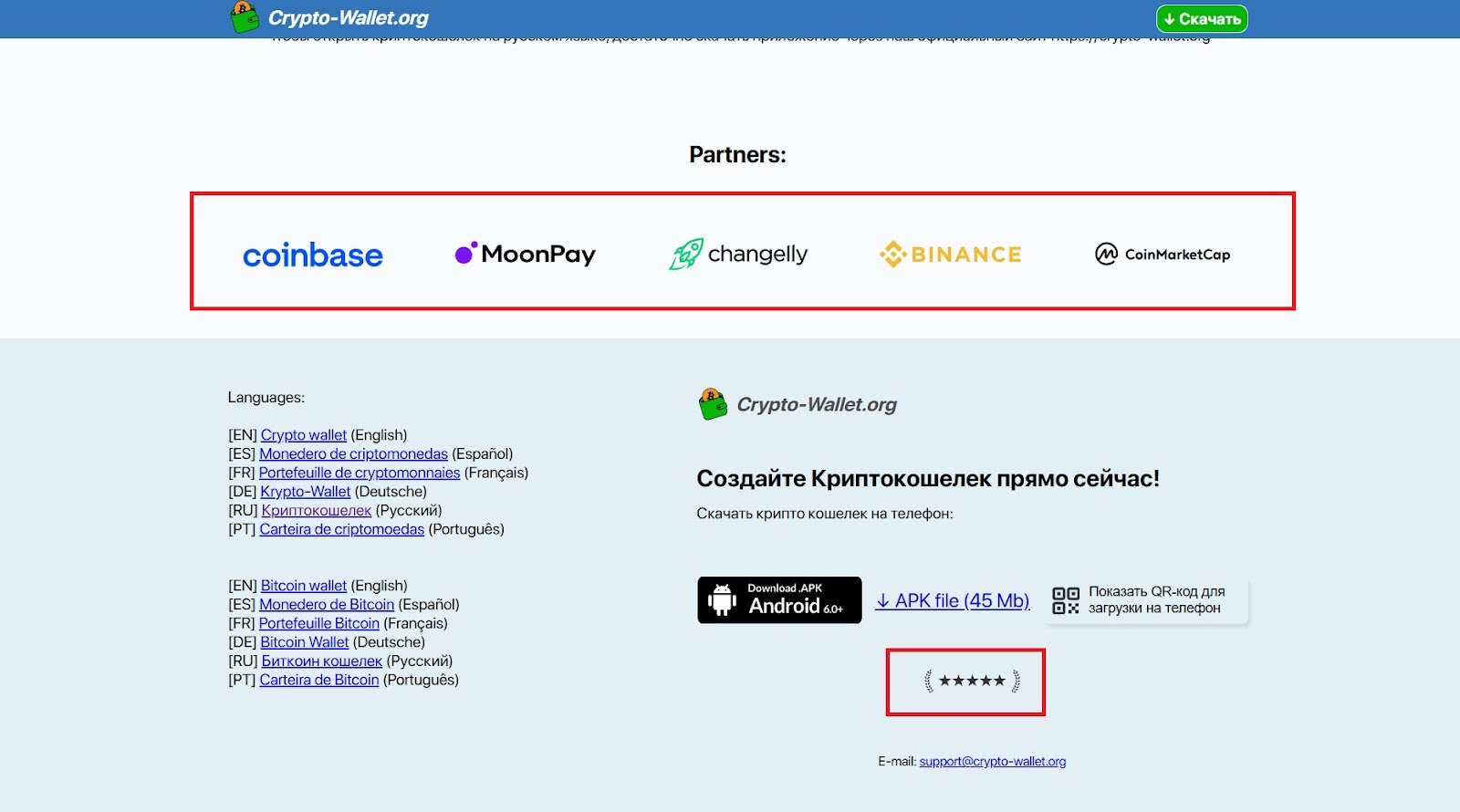Viewport: 1460px width, 812px height.
Task: Click the five-star rating badge
Action: [972, 681]
